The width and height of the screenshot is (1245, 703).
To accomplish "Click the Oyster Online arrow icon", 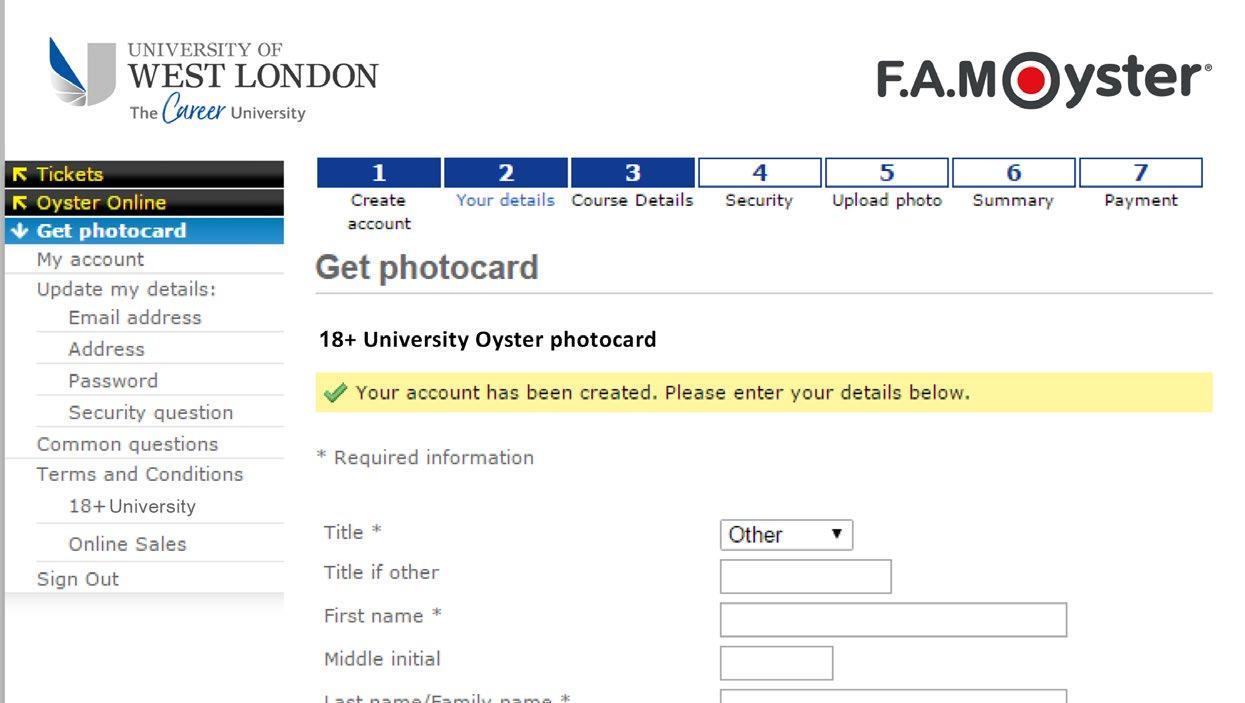I will coord(19,203).
